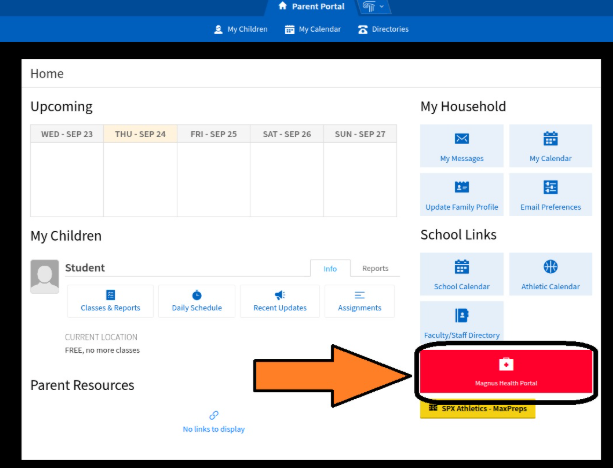Switch to the Reports tab
The height and width of the screenshot is (468, 613).
pos(375,268)
